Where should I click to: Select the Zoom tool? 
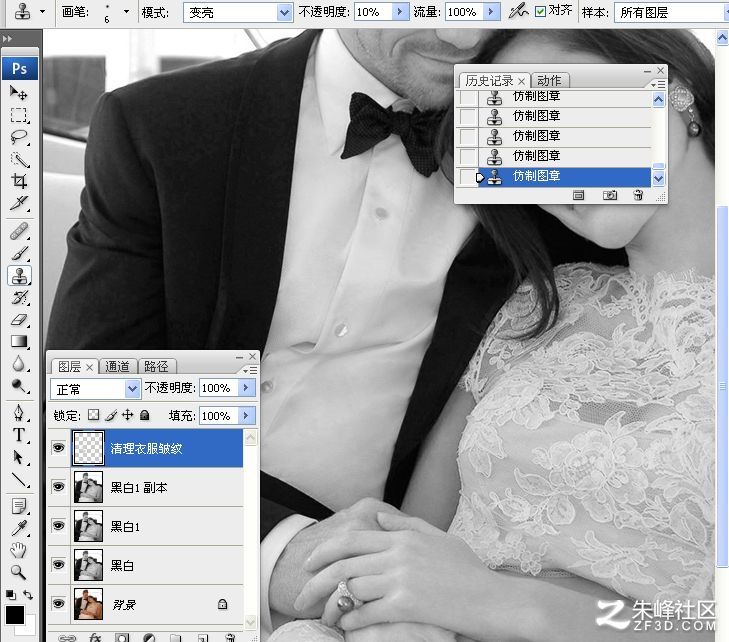coord(19,572)
